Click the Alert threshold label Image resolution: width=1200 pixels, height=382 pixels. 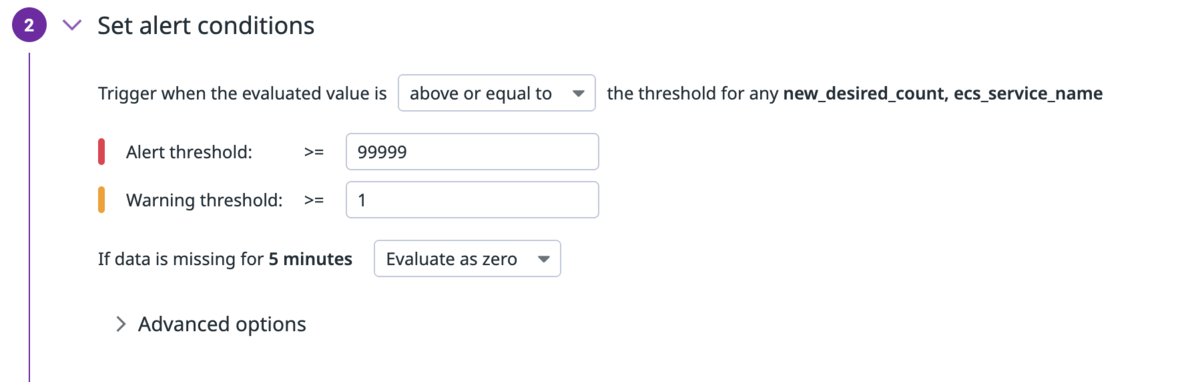point(189,152)
